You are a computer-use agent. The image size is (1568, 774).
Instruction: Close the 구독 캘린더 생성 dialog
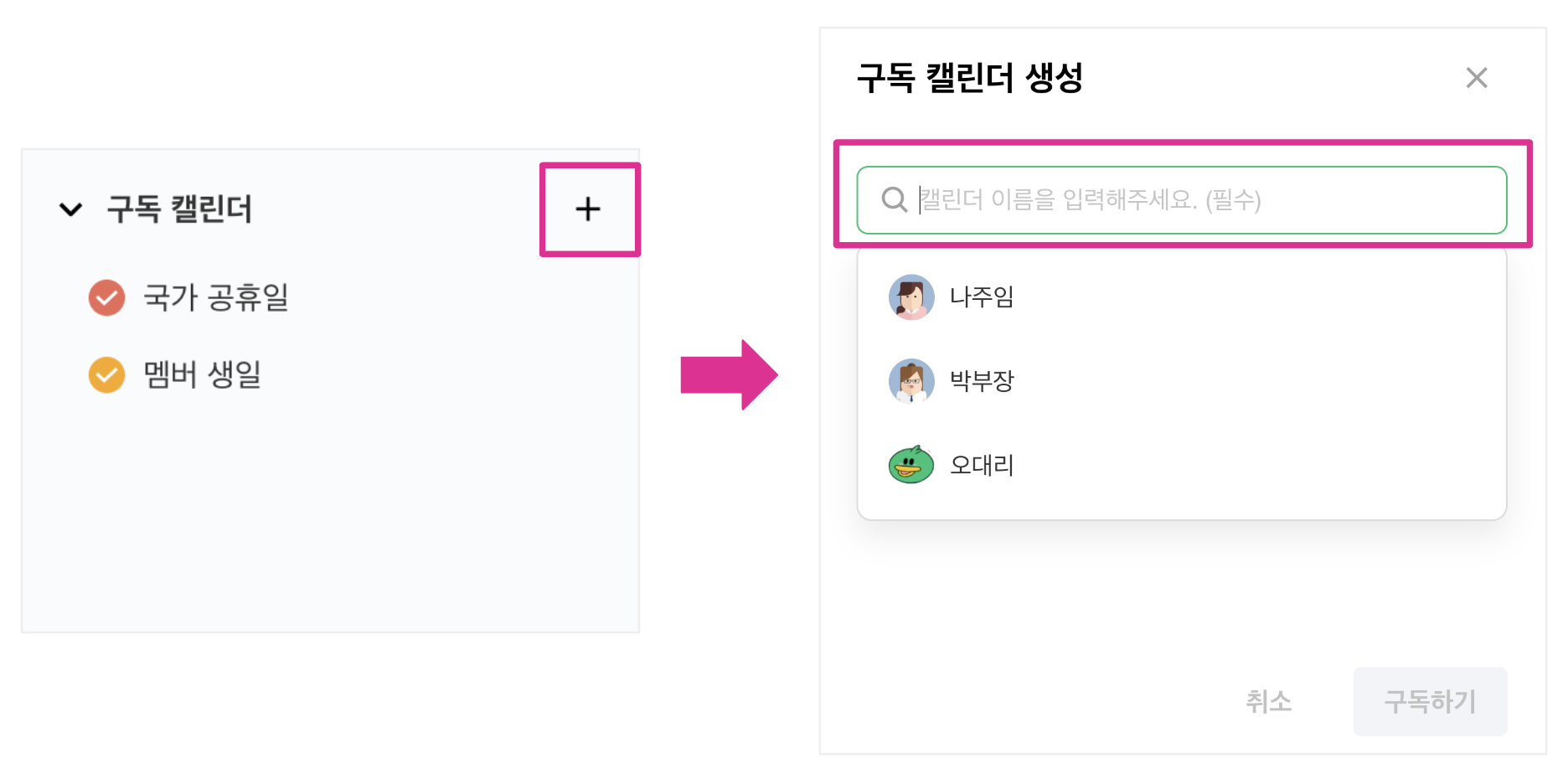tap(1476, 78)
